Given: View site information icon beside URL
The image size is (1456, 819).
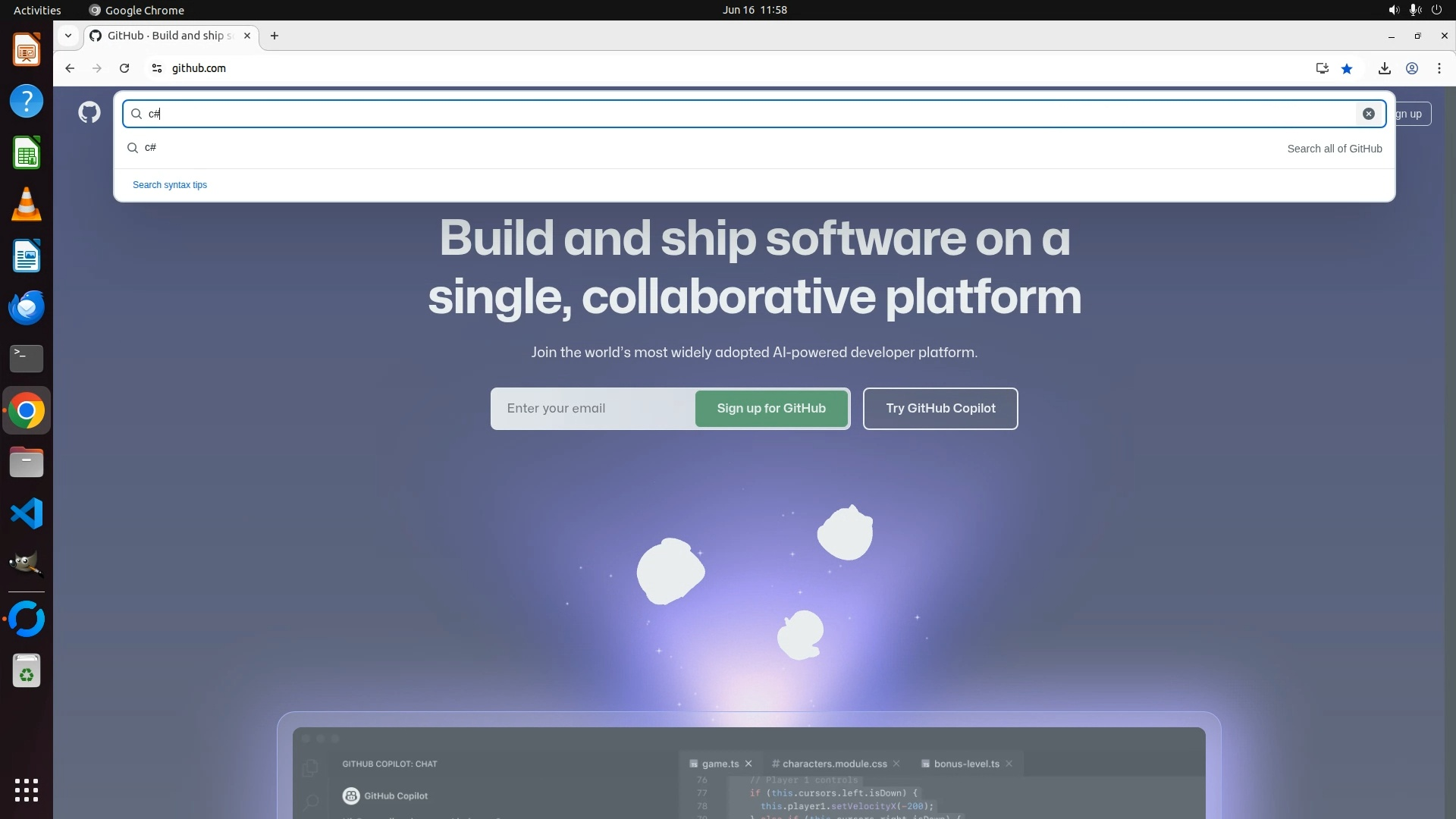Looking at the screenshot, I should click(x=157, y=68).
